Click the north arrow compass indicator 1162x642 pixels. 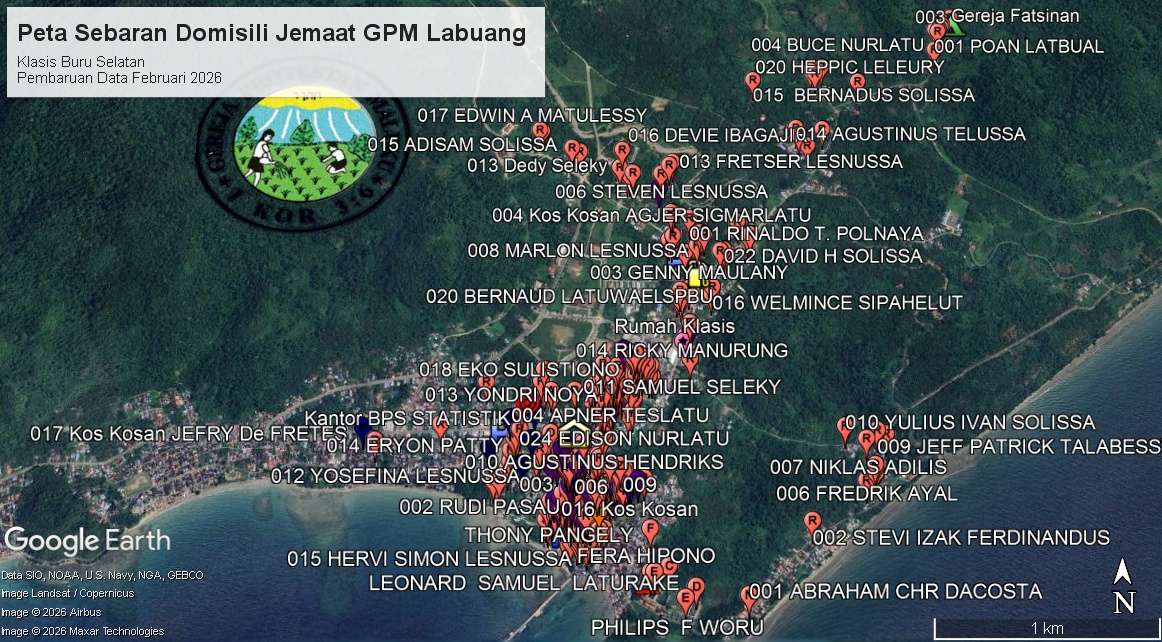[1123, 586]
